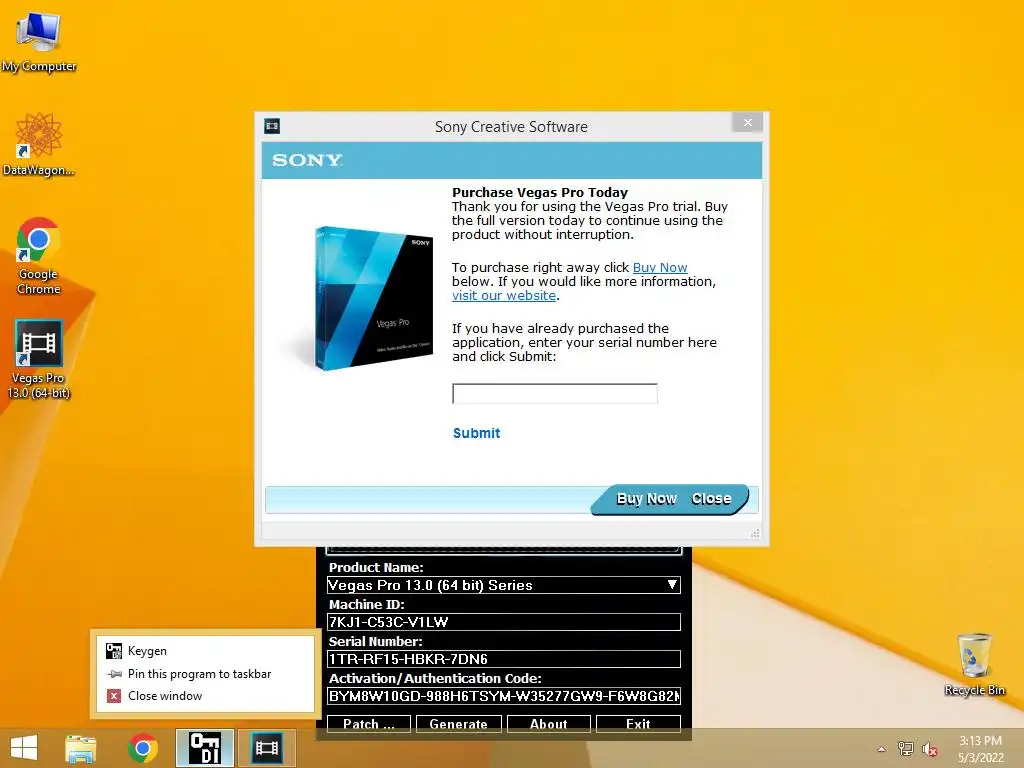Click the SONY logo banner
The height and width of the screenshot is (768, 1024).
(511, 160)
